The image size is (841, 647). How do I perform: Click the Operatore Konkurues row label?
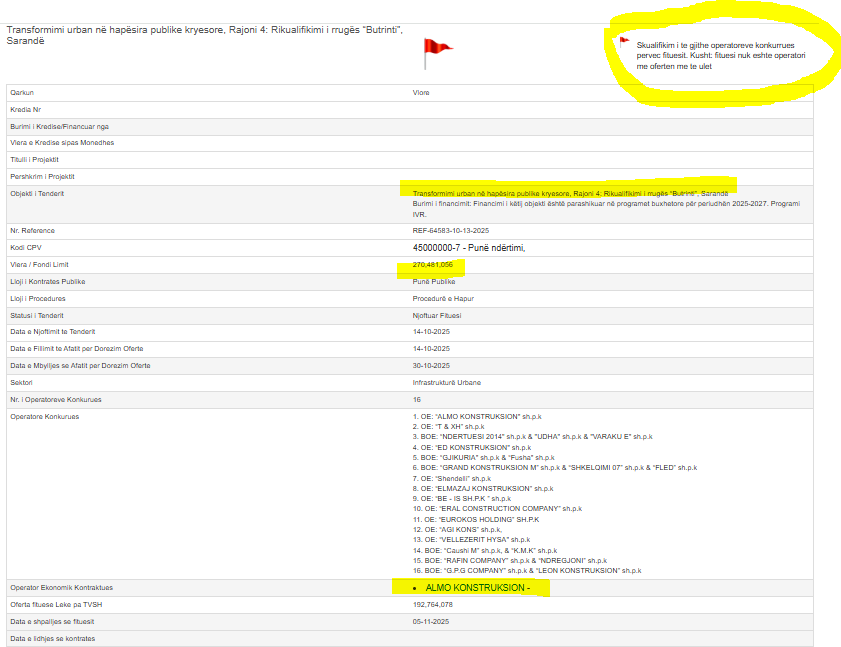(44, 416)
